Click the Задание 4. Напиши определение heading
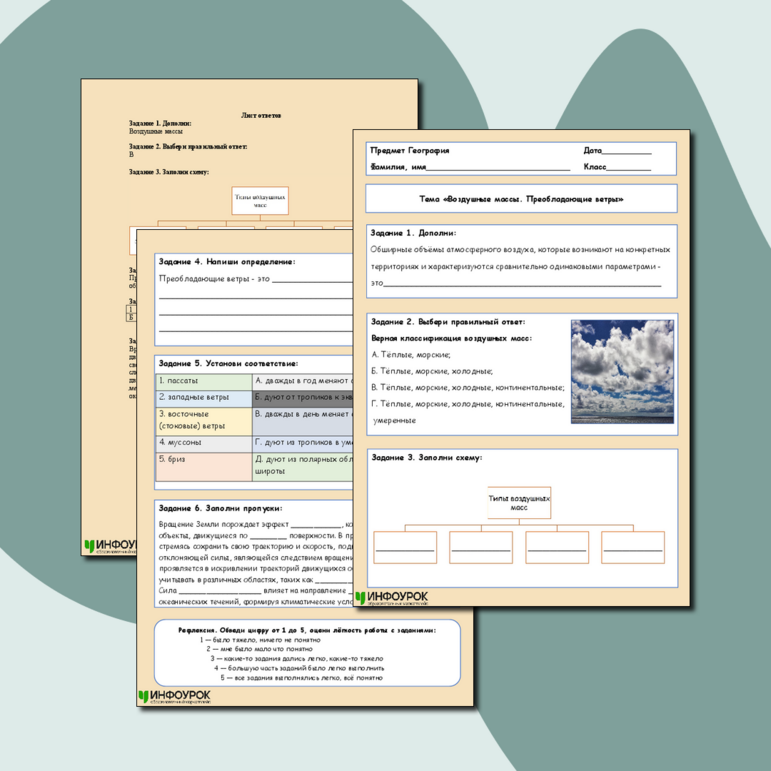Image resolution: width=771 pixels, height=771 pixels. point(227,261)
